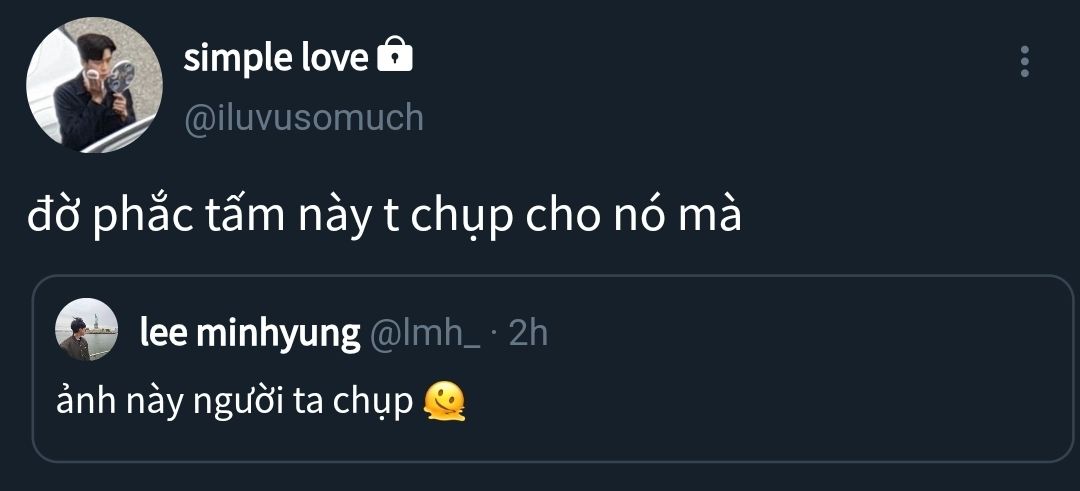This screenshot has height=491, width=1080.
Task: Click the name "lee minhyung"
Action: [250, 333]
